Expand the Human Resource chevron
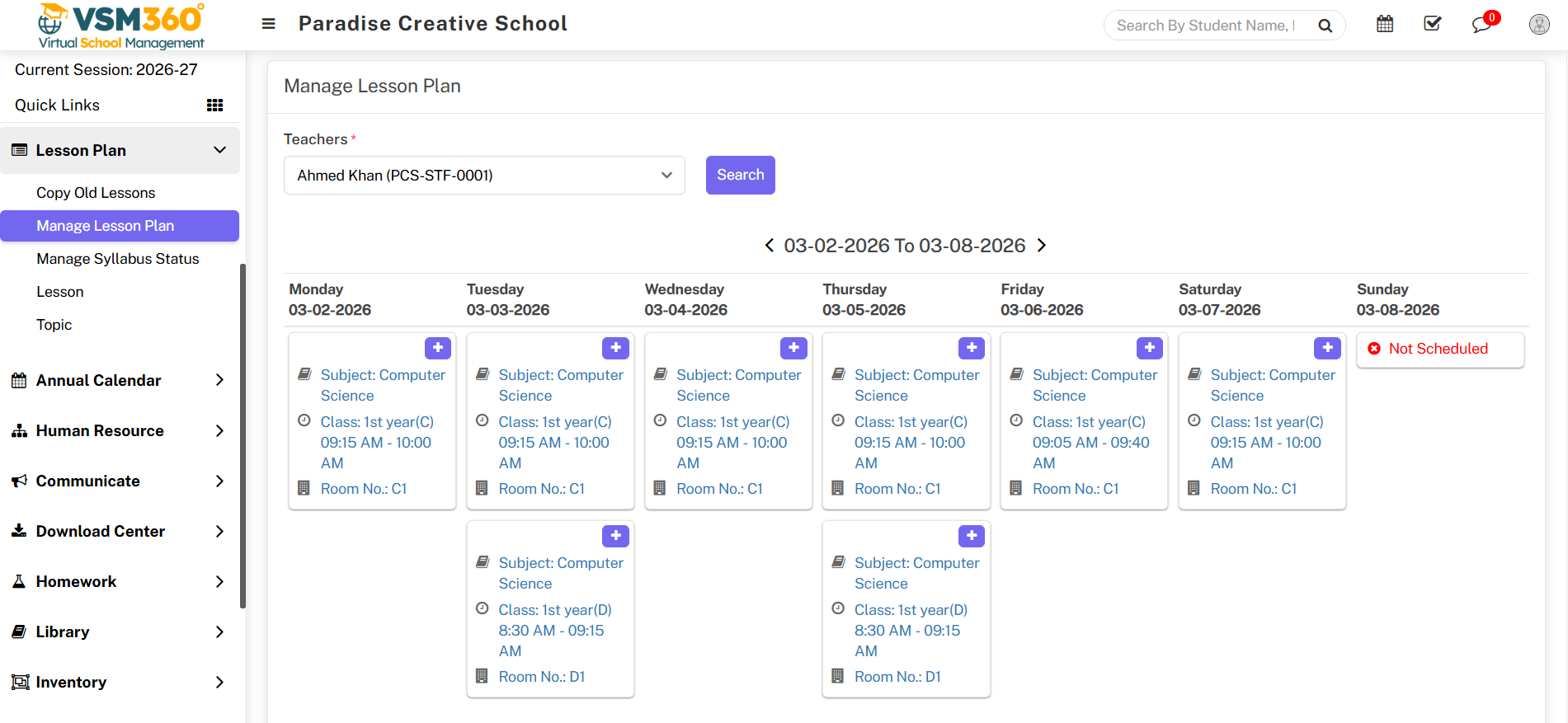The height and width of the screenshot is (723, 1568). pyautogui.click(x=219, y=431)
